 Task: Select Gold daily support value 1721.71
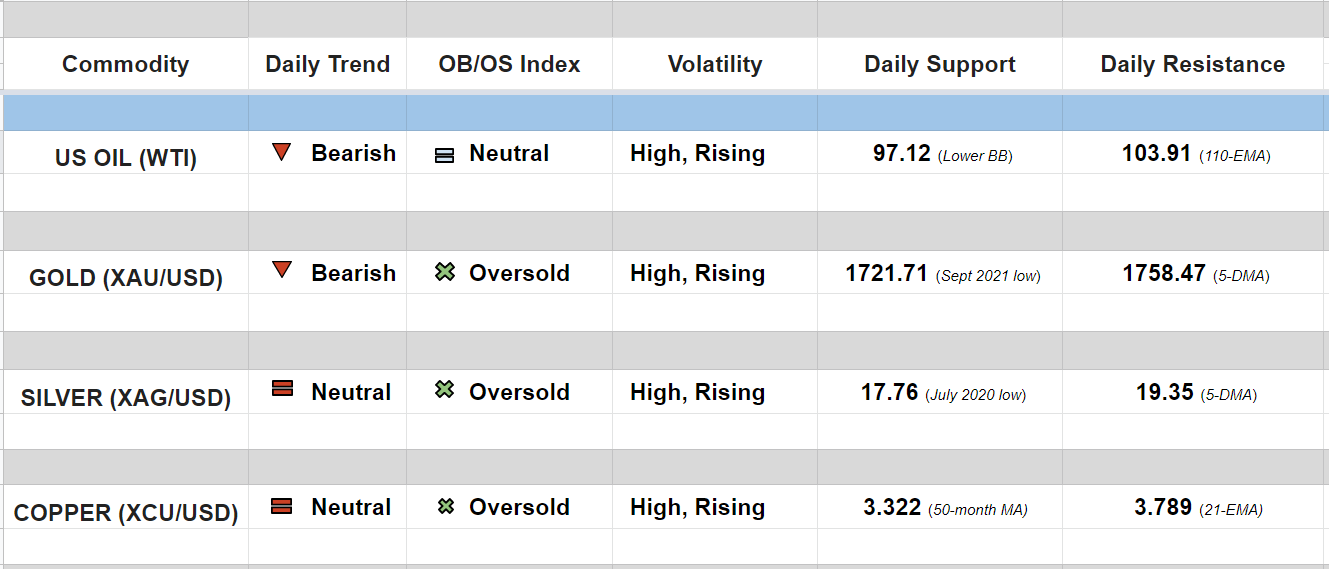(887, 273)
